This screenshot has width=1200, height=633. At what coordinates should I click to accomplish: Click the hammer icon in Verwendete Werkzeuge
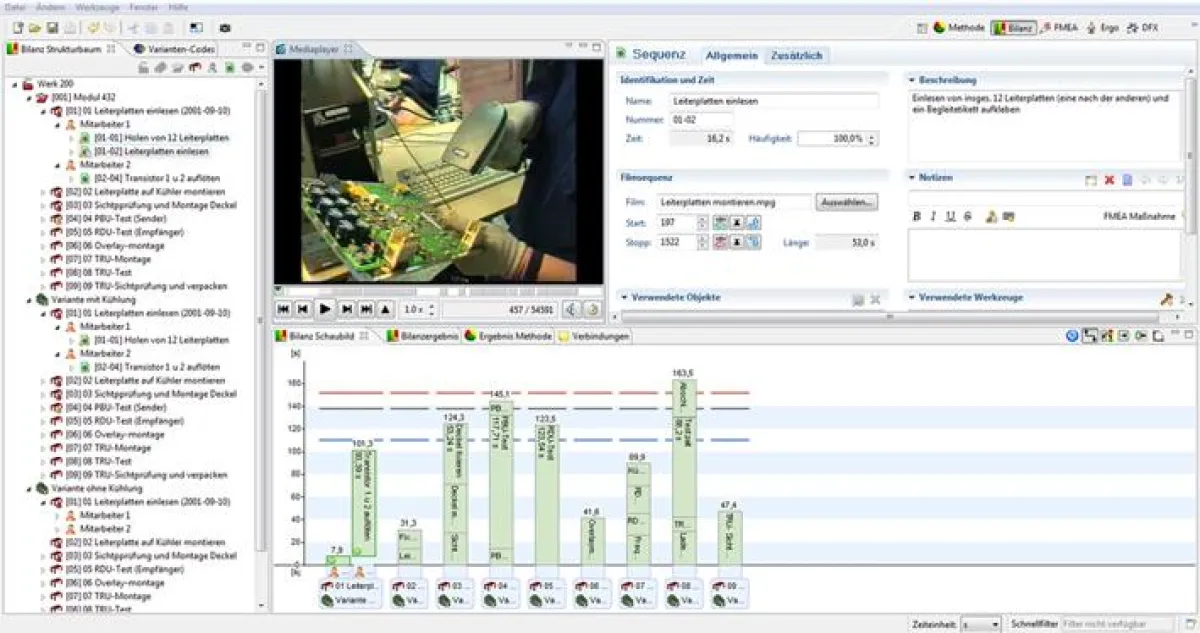click(1165, 298)
